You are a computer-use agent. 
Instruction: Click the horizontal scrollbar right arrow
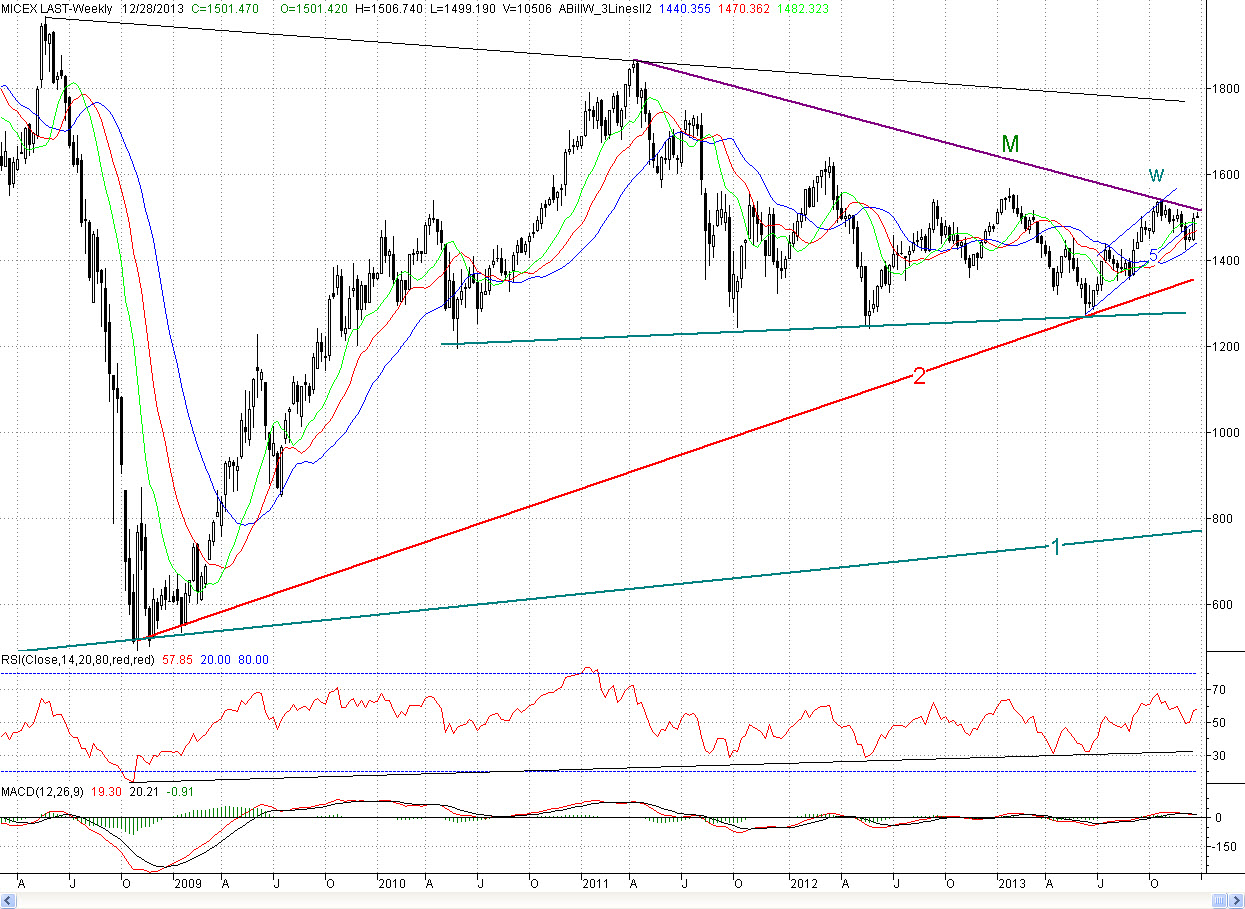(x=1238, y=902)
